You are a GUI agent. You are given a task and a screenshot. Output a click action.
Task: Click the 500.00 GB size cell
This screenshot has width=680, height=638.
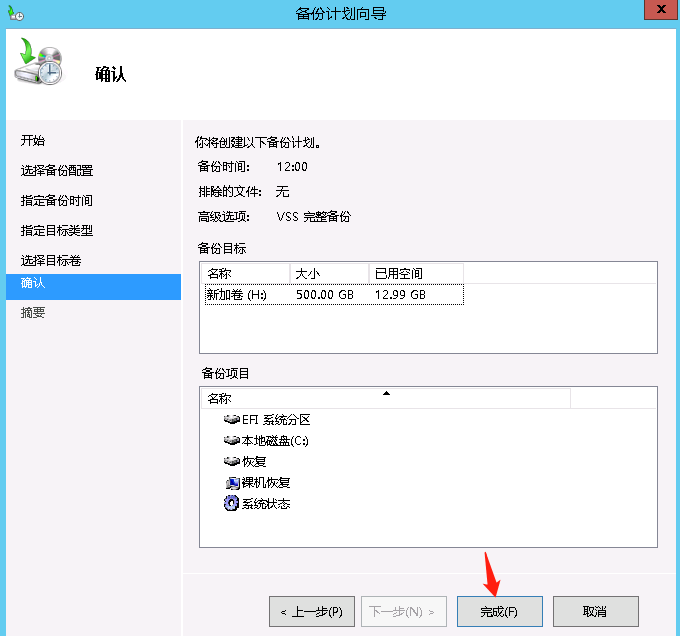pos(324,295)
